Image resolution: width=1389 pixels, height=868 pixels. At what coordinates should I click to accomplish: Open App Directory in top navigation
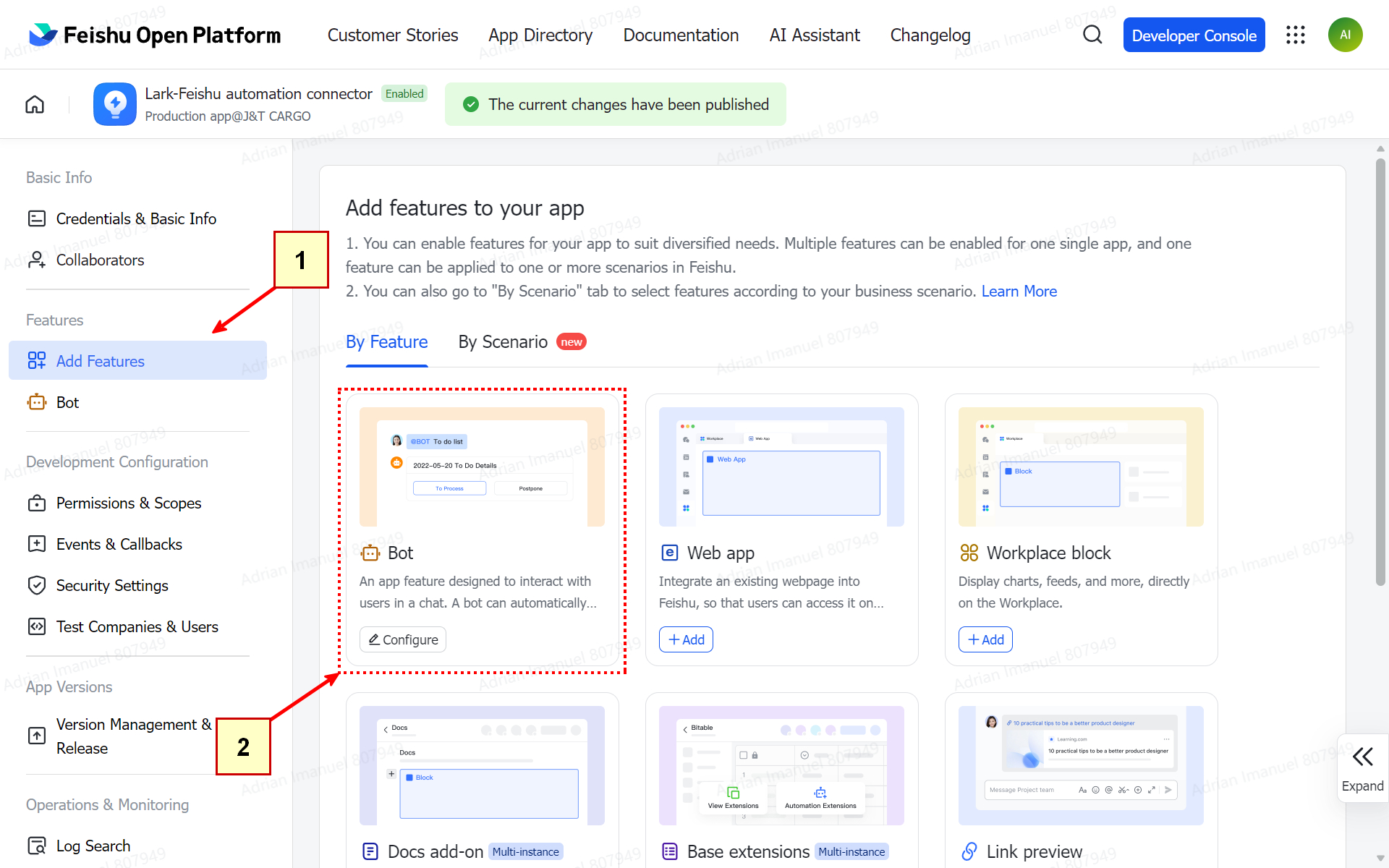[x=540, y=35]
